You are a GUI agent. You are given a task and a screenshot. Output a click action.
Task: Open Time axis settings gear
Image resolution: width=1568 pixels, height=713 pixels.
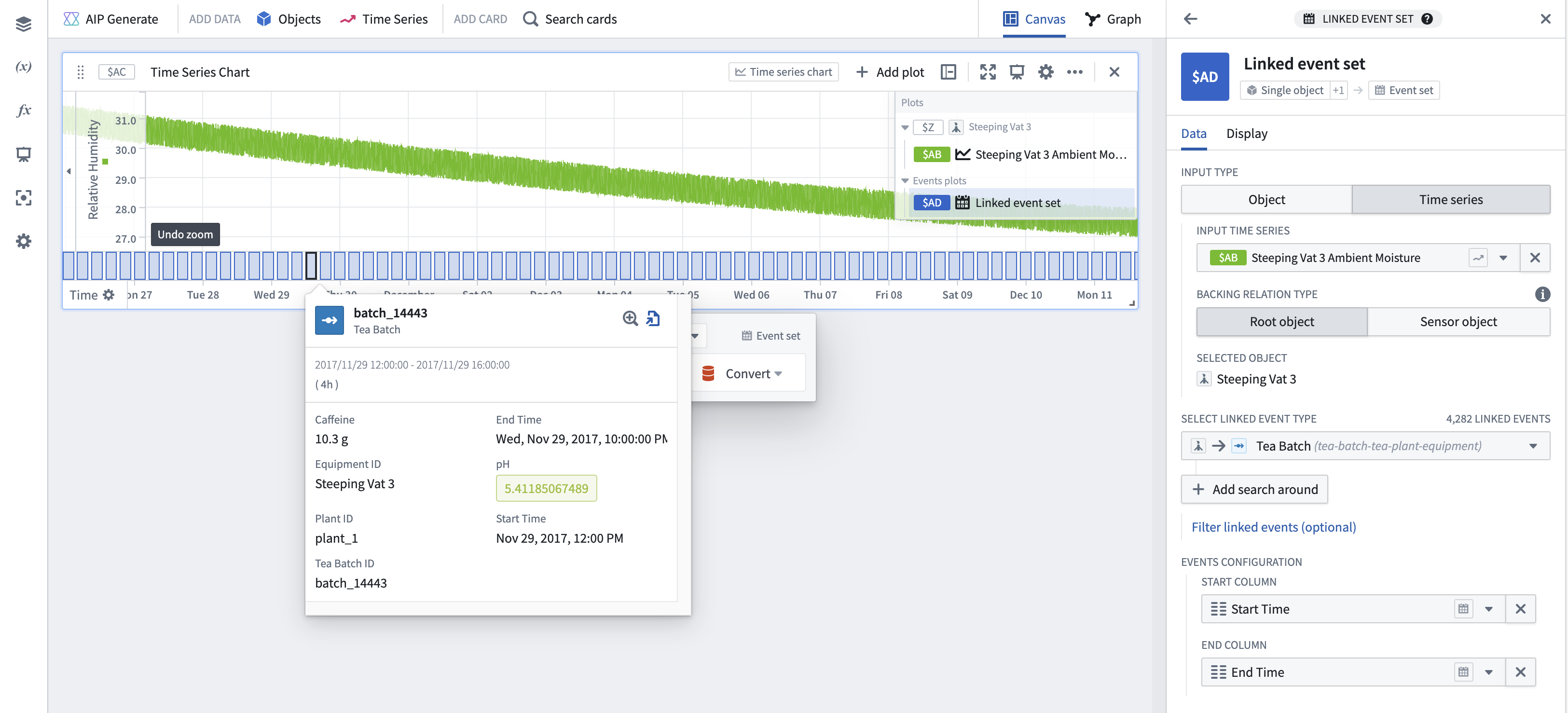pyautogui.click(x=109, y=295)
